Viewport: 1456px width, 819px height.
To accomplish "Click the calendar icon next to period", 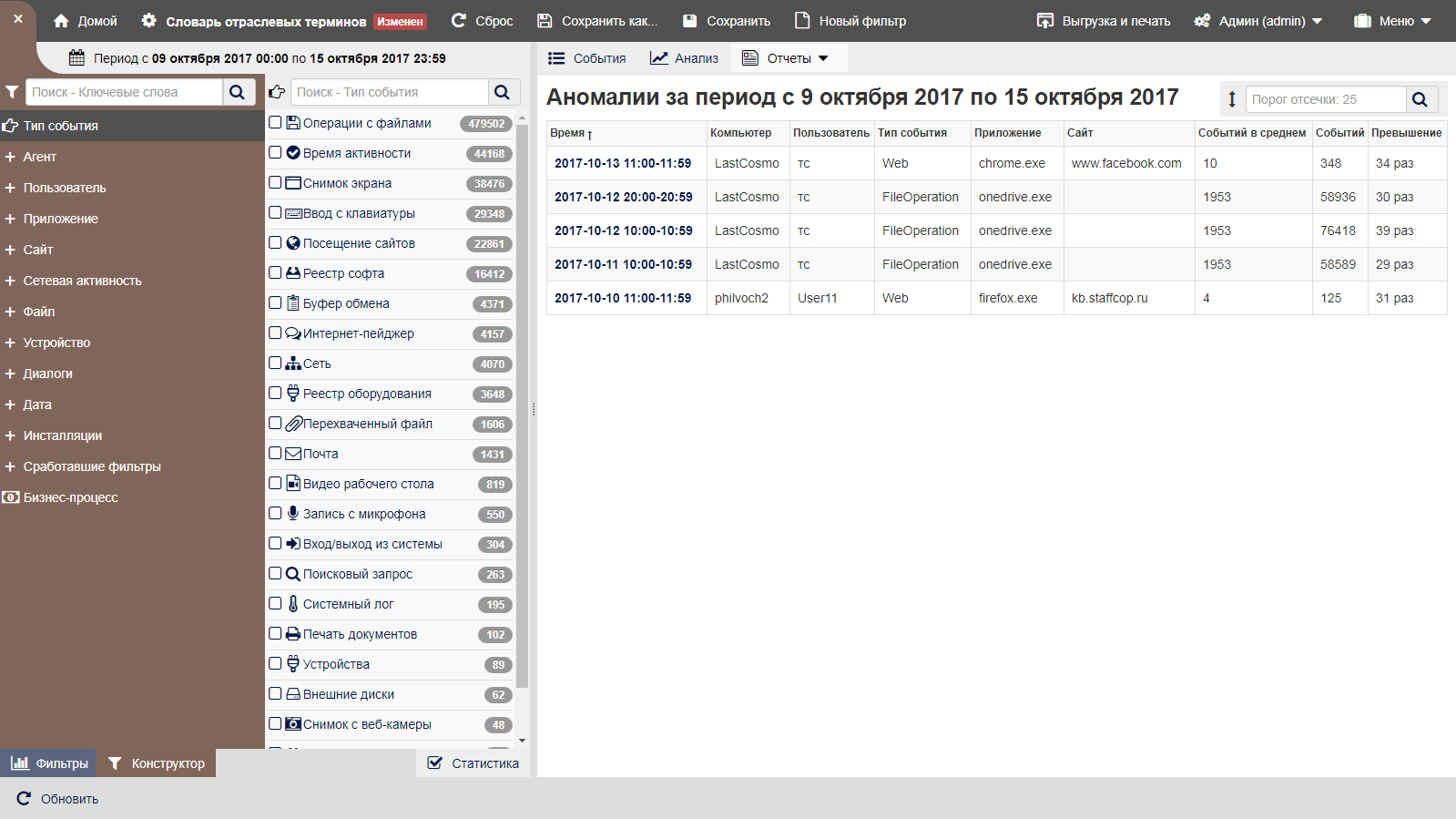I will (77, 58).
